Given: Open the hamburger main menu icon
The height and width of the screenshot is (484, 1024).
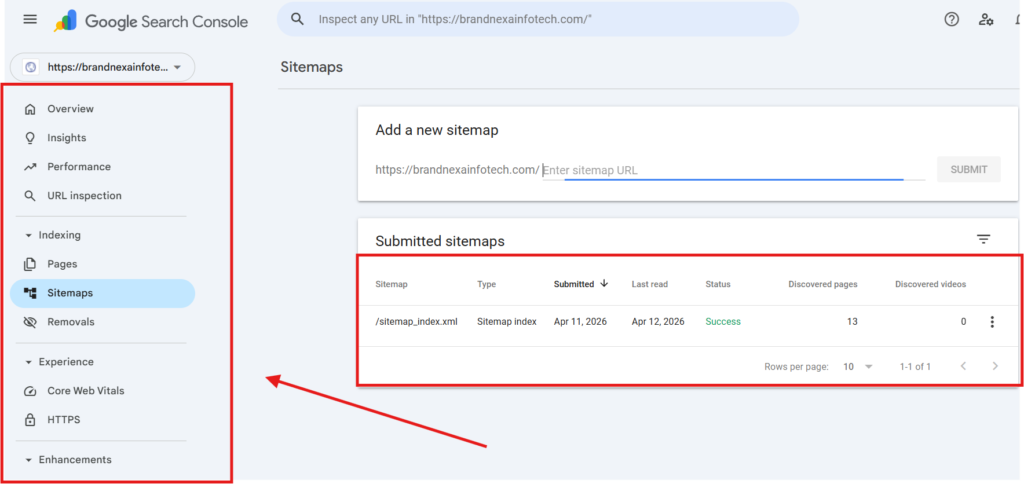Looking at the screenshot, I should (30, 20).
